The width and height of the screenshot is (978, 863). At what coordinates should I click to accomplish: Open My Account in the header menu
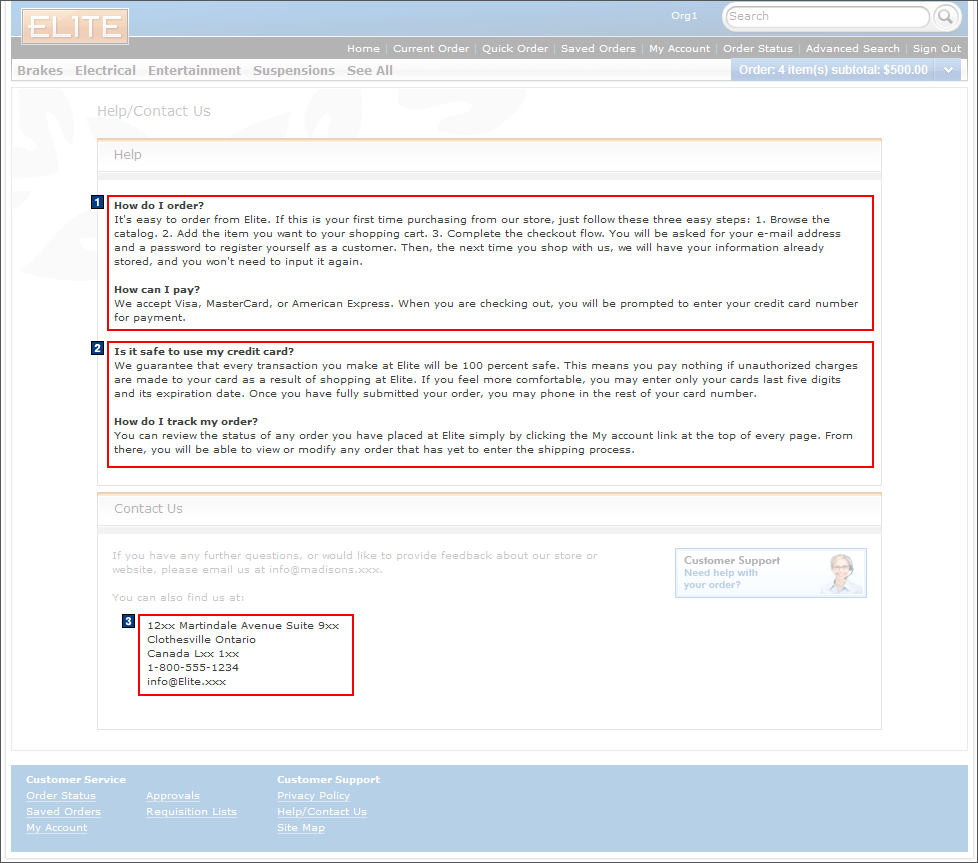[679, 49]
